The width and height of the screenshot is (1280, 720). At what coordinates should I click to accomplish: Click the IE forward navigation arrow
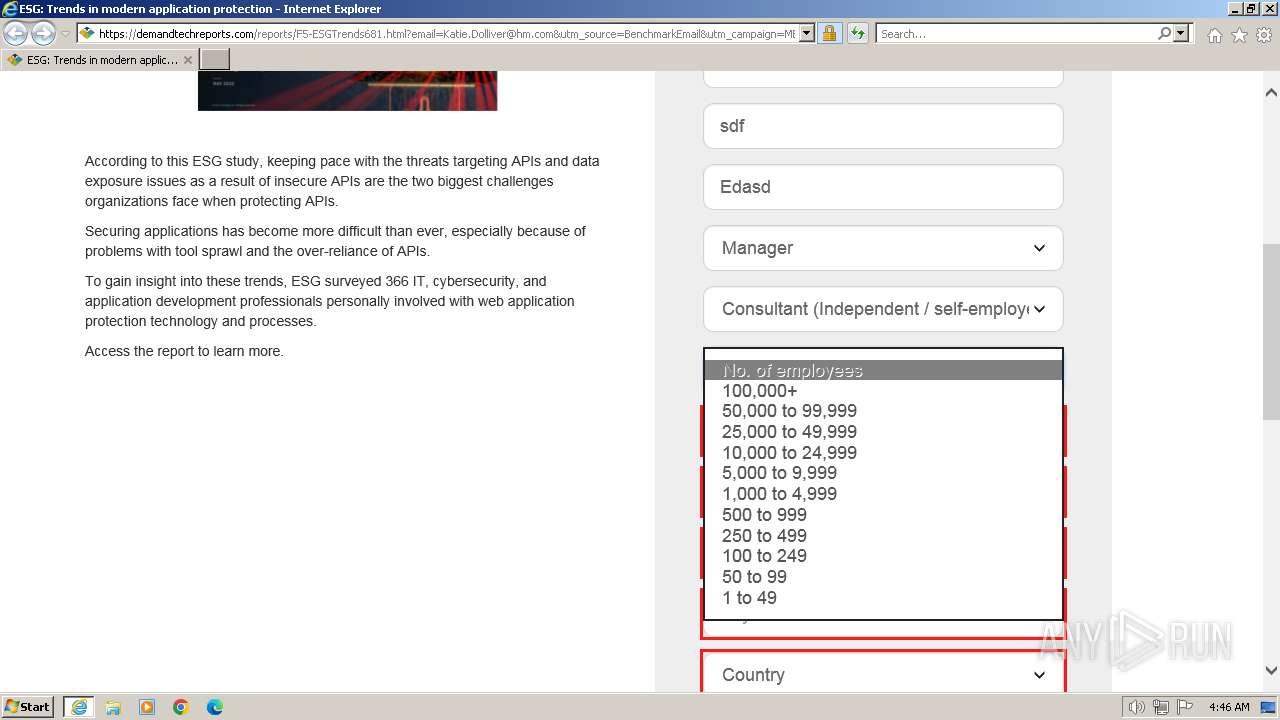coord(43,33)
